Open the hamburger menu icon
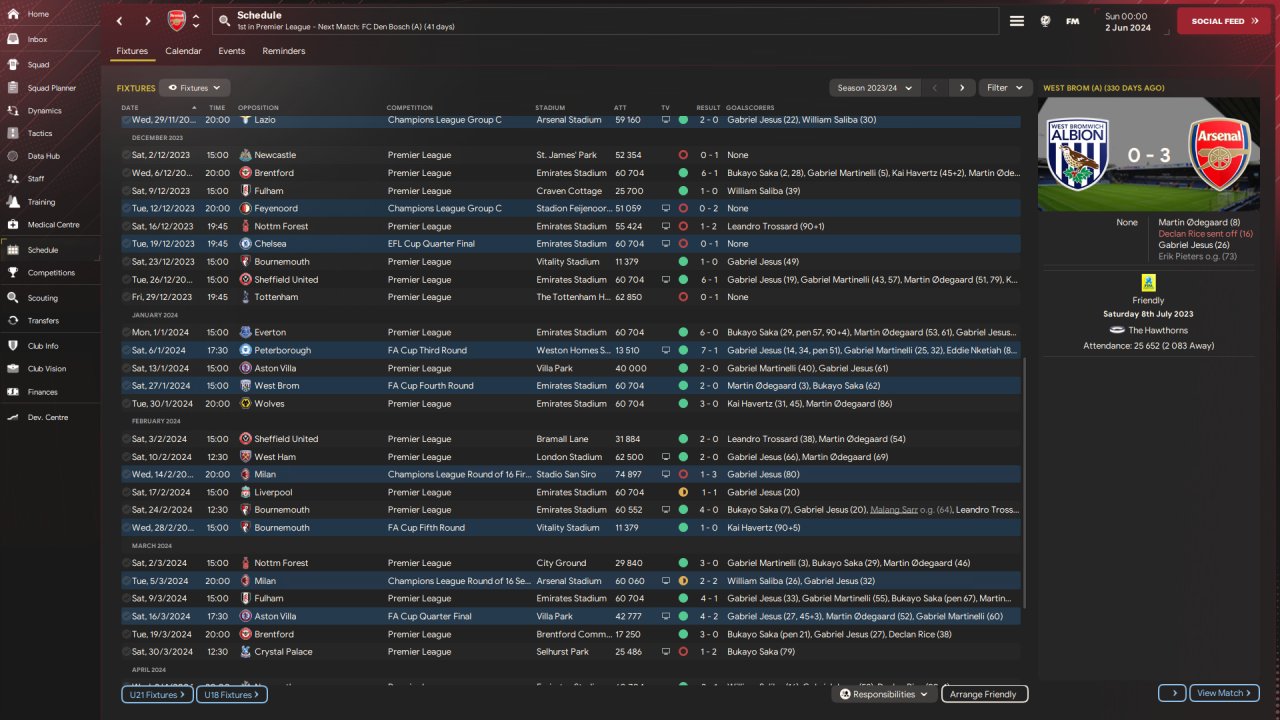 (x=1016, y=21)
